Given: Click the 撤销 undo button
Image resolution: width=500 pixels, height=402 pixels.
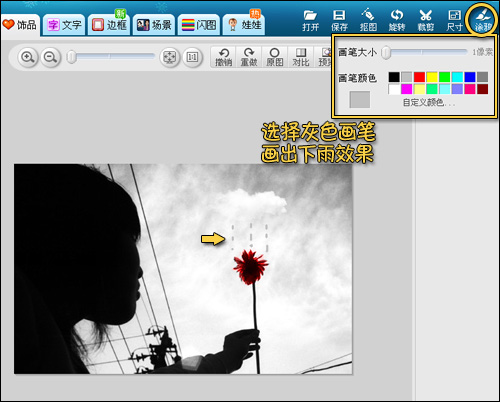Looking at the screenshot, I should (223, 57).
